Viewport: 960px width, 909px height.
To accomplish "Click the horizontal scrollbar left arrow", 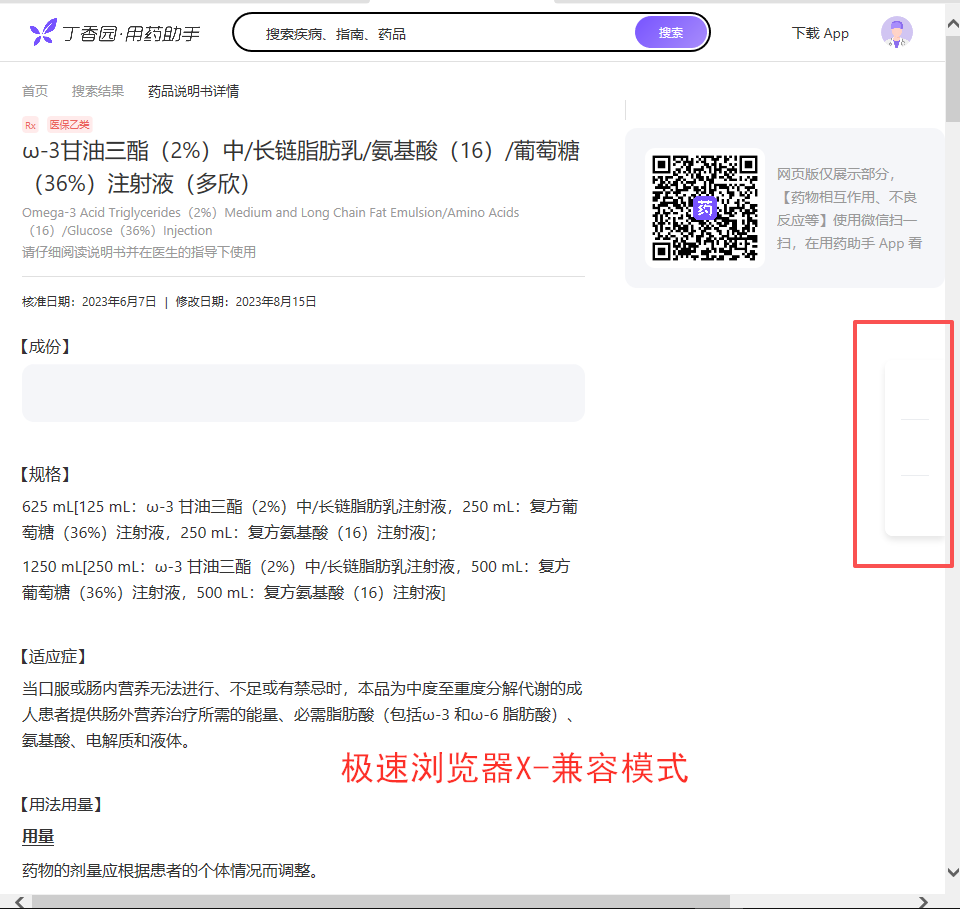I will [x=20, y=902].
